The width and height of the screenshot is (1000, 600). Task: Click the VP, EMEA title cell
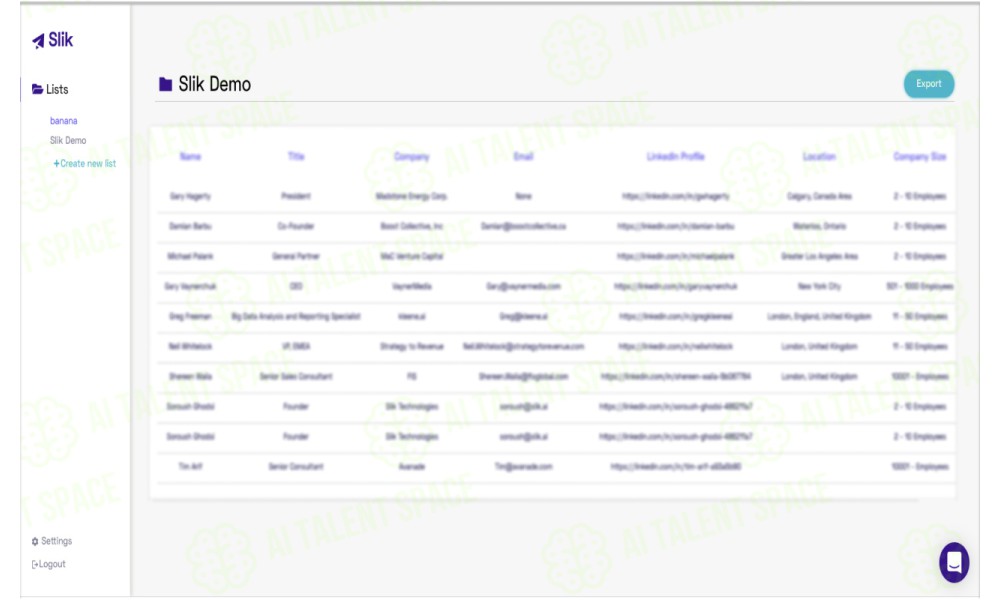(x=296, y=346)
